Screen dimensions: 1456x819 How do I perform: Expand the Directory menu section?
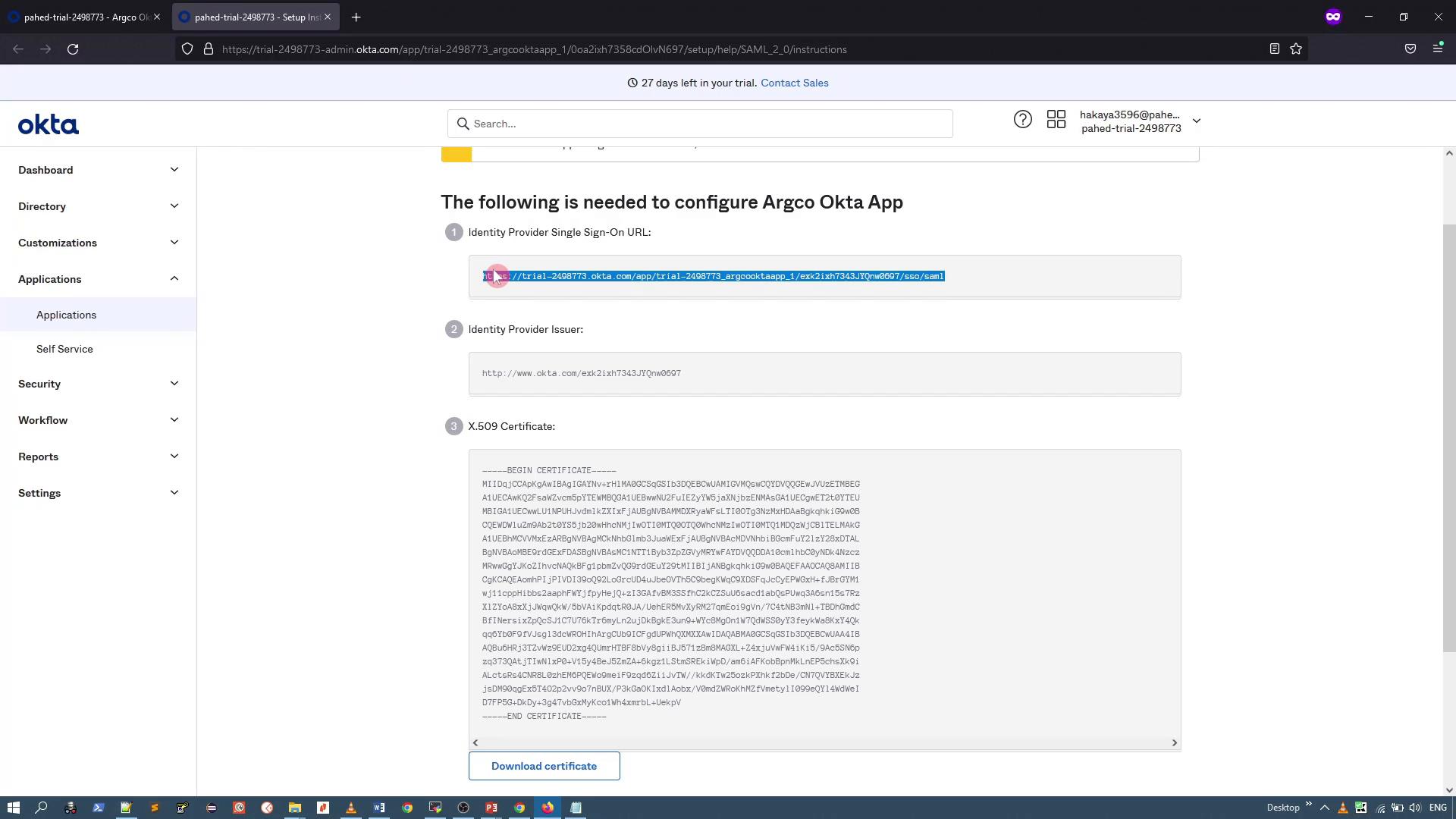pyautogui.click(x=98, y=206)
